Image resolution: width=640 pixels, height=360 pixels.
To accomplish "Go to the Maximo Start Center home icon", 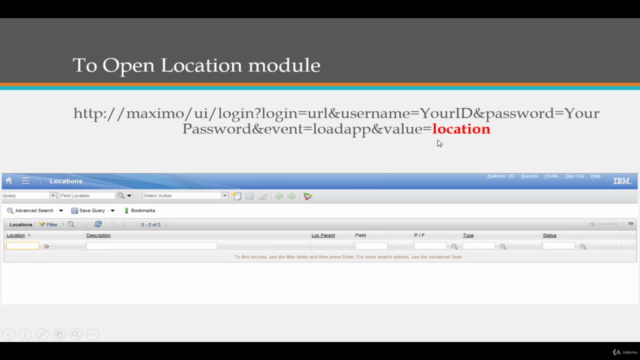I will click(x=9, y=181).
